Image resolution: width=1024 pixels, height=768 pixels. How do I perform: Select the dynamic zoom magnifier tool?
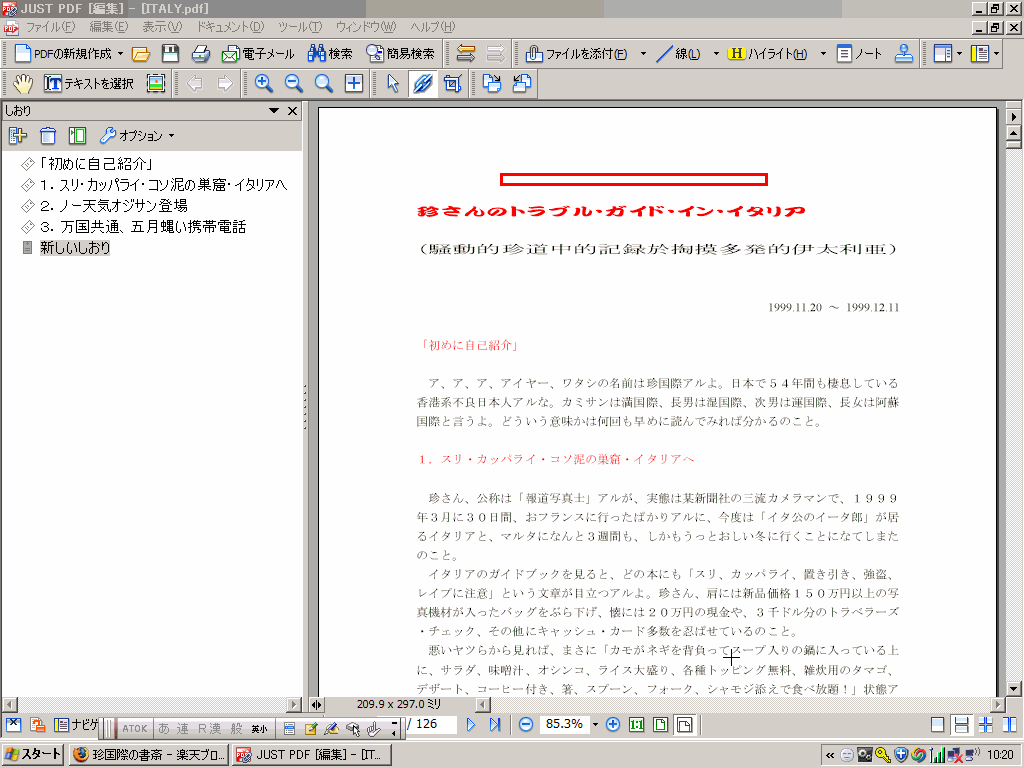point(323,84)
